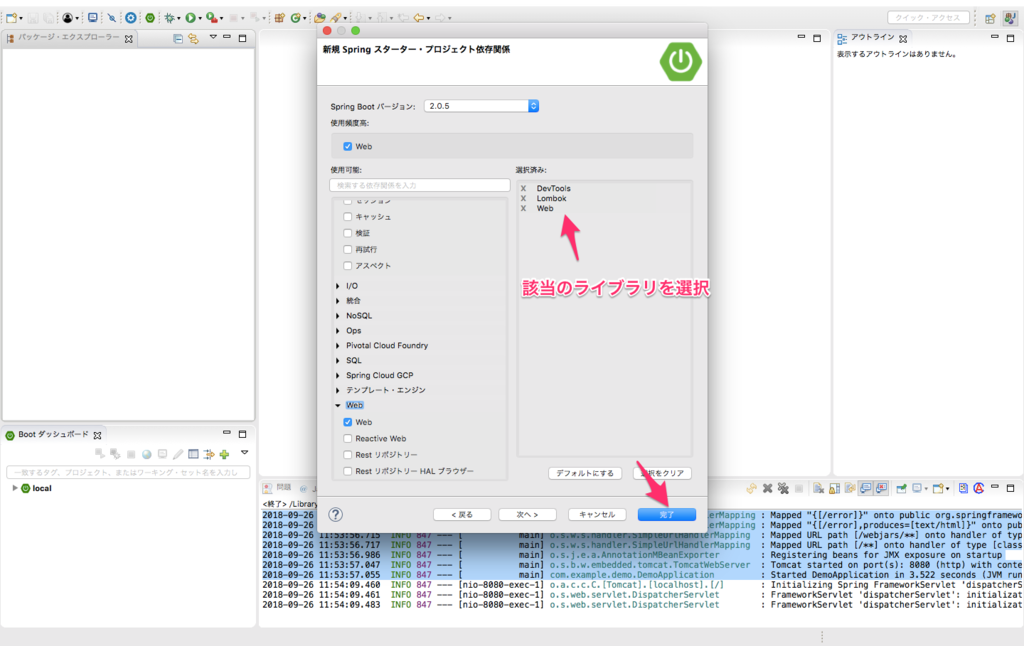Uncheck Web under the Web category
Viewport: 1024px width, 646px height.
click(x=347, y=422)
